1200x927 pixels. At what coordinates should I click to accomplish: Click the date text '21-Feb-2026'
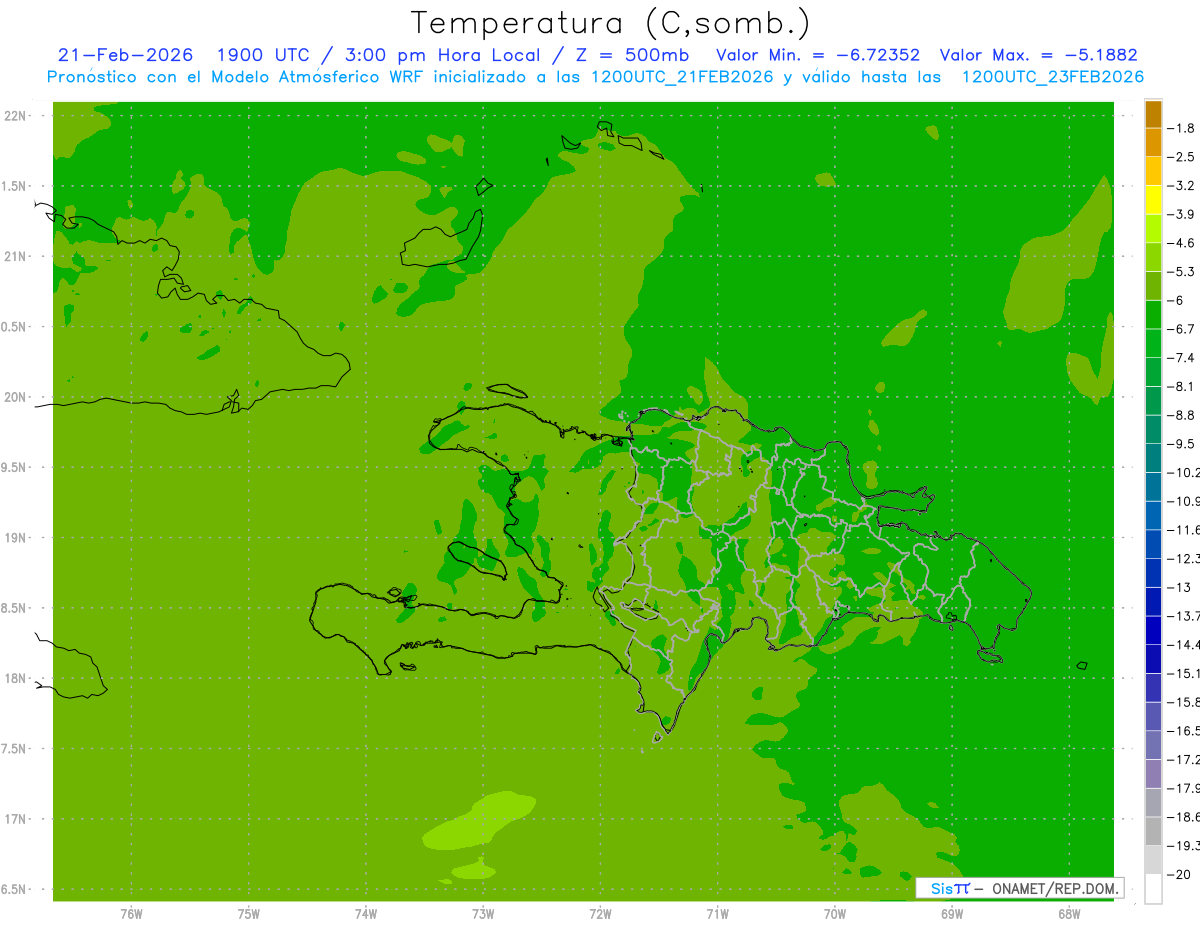tap(125, 55)
